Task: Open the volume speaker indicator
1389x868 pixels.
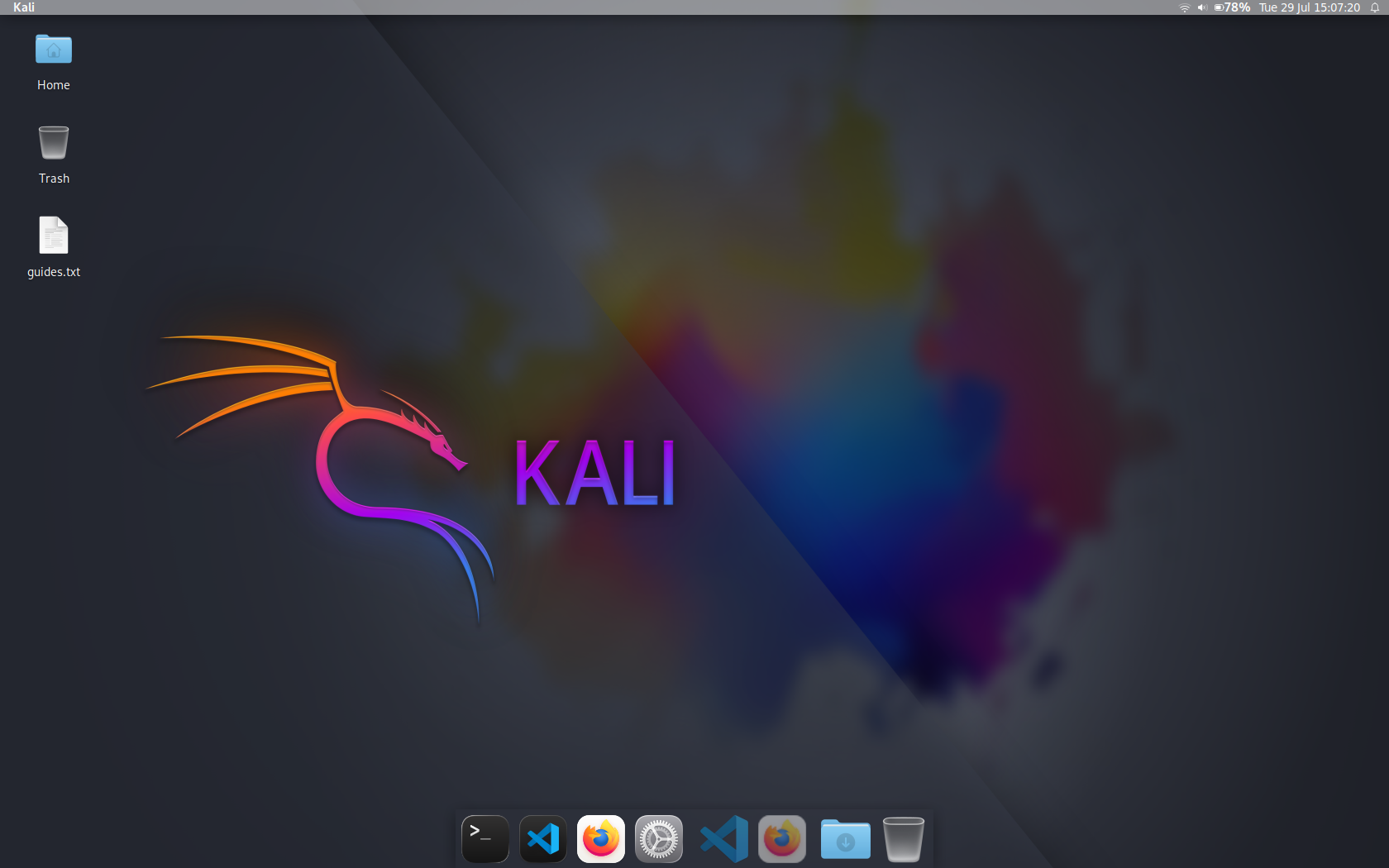Action: [1201, 7]
